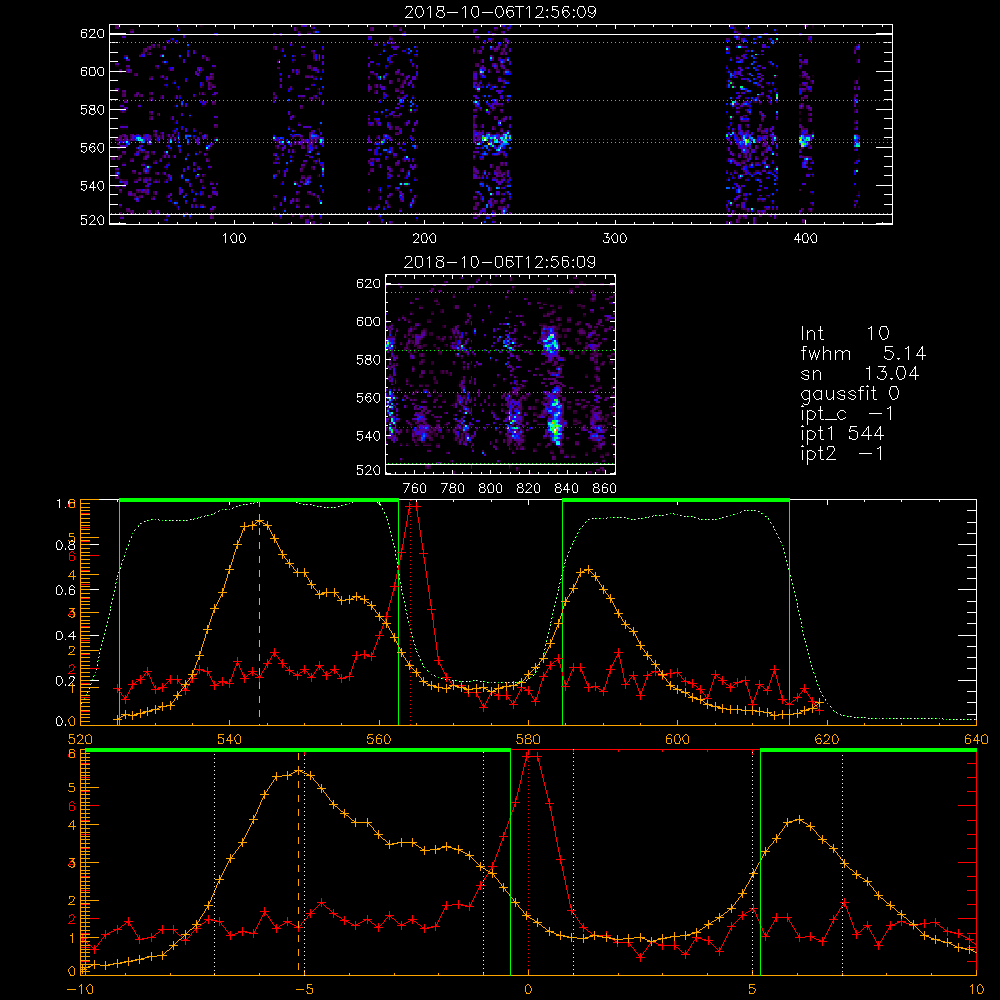Click x-axis label 300 of top image
Image resolution: width=1000 pixels, height=1000 pixels.
pos(615,239)
